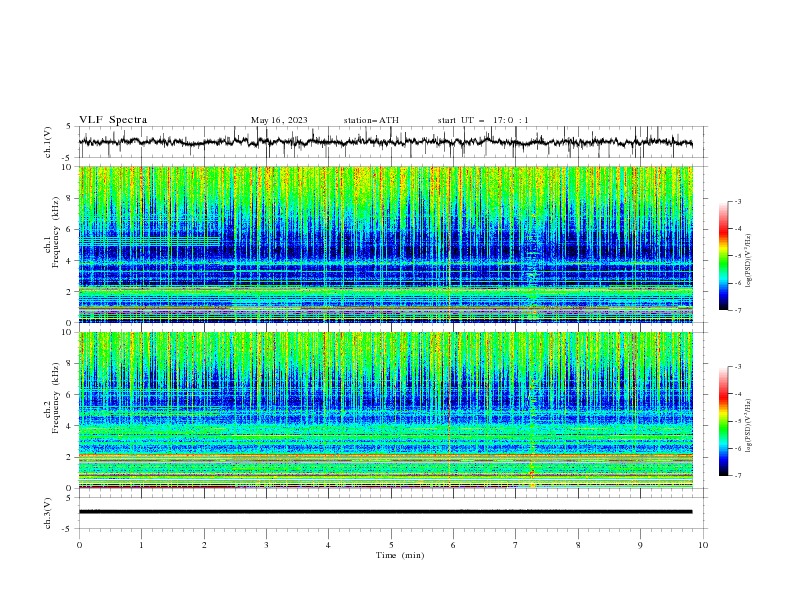Click the ch.3 flat black waveform trace

(385, 512)
